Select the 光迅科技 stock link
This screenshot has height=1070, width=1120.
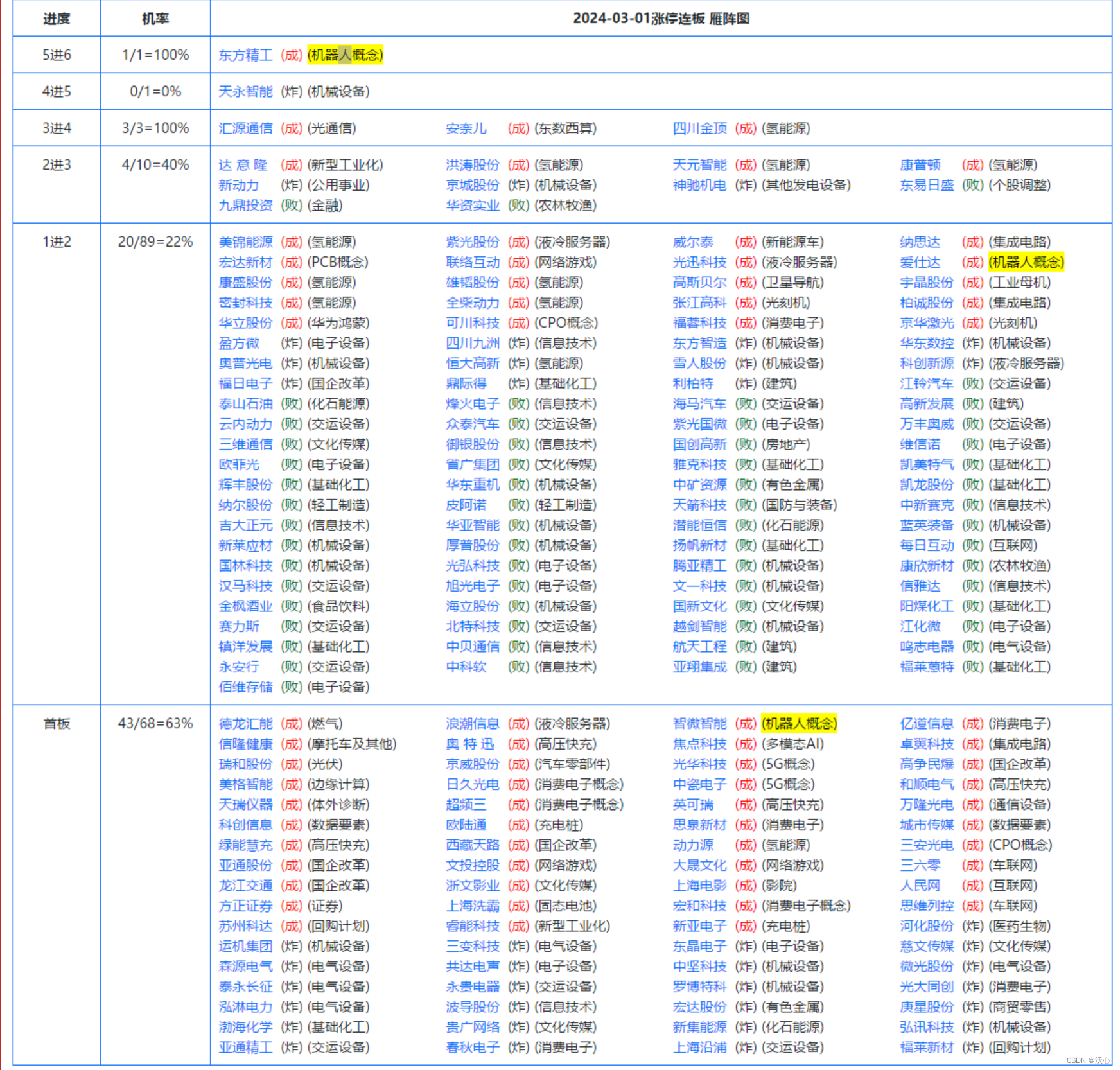click(699, 262)
